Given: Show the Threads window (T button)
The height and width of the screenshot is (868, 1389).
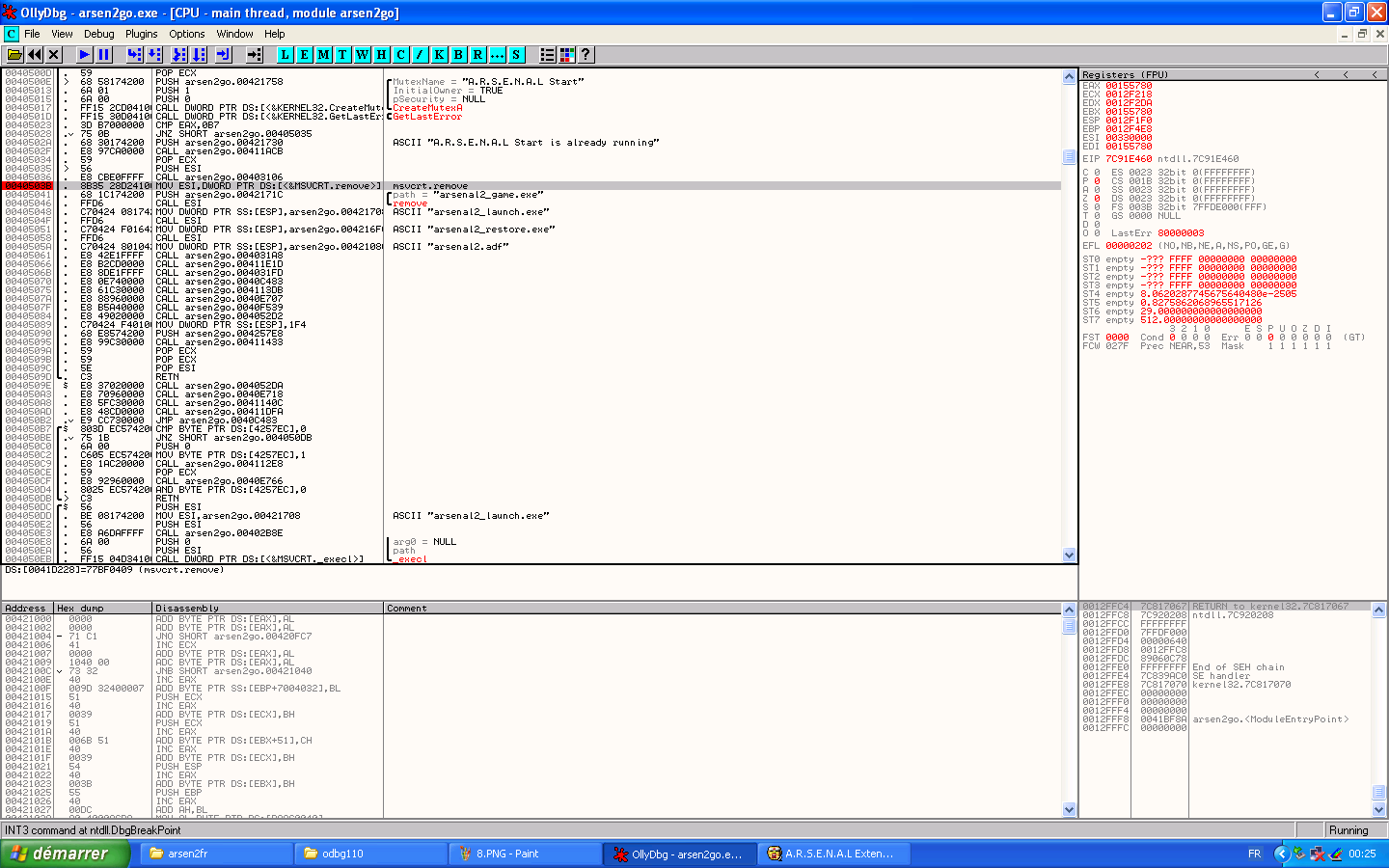Looking at the screenshot, I should point(342,55).
